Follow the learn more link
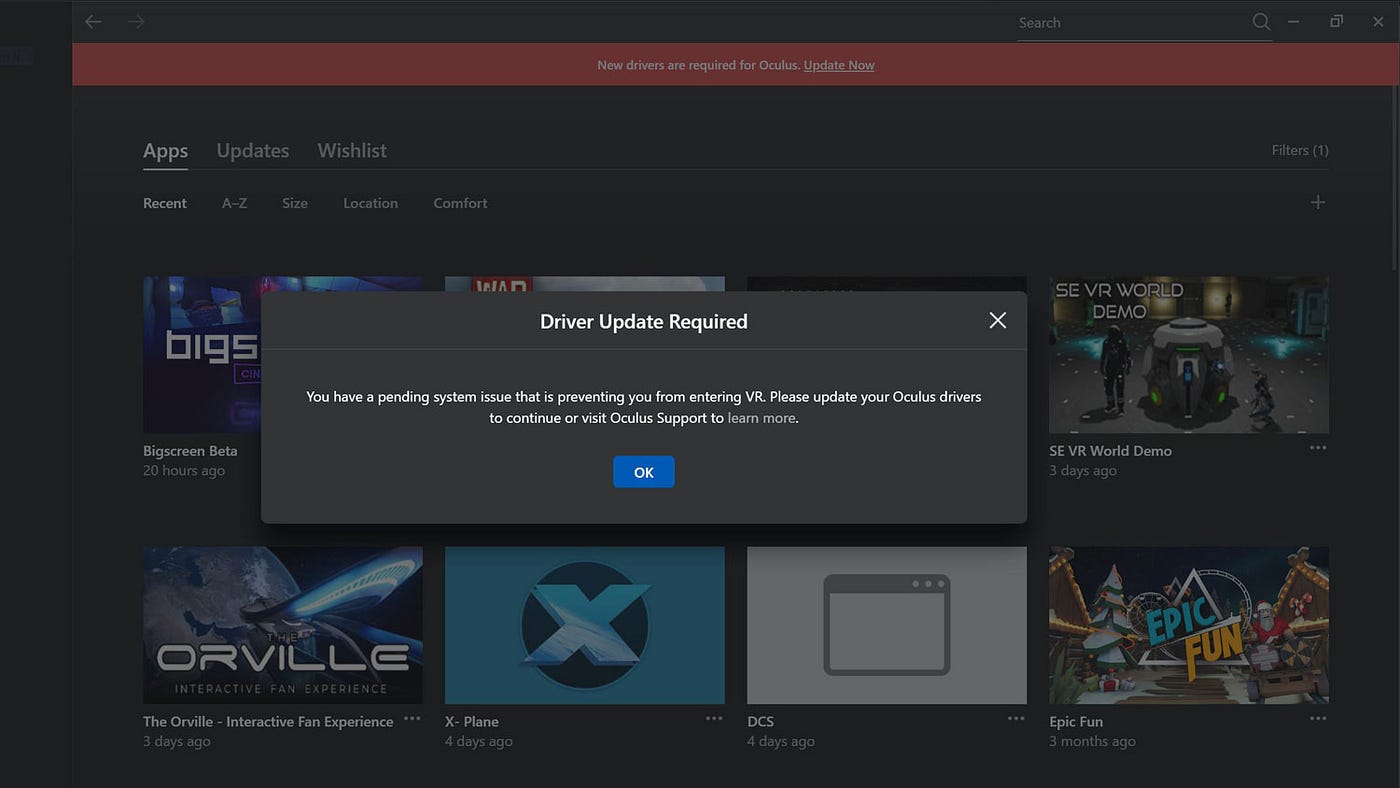 pyautogui.click(x=762, y=418)
